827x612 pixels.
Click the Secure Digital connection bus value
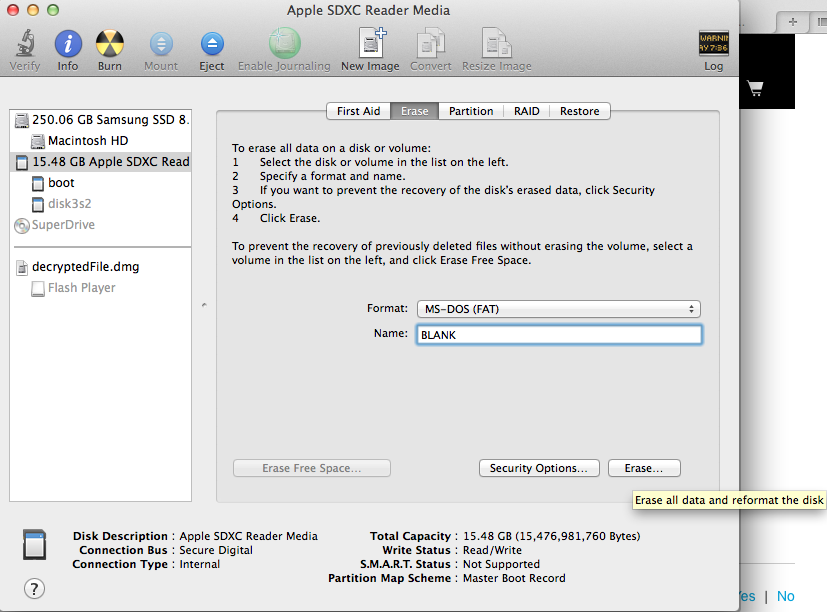(216, 550)
